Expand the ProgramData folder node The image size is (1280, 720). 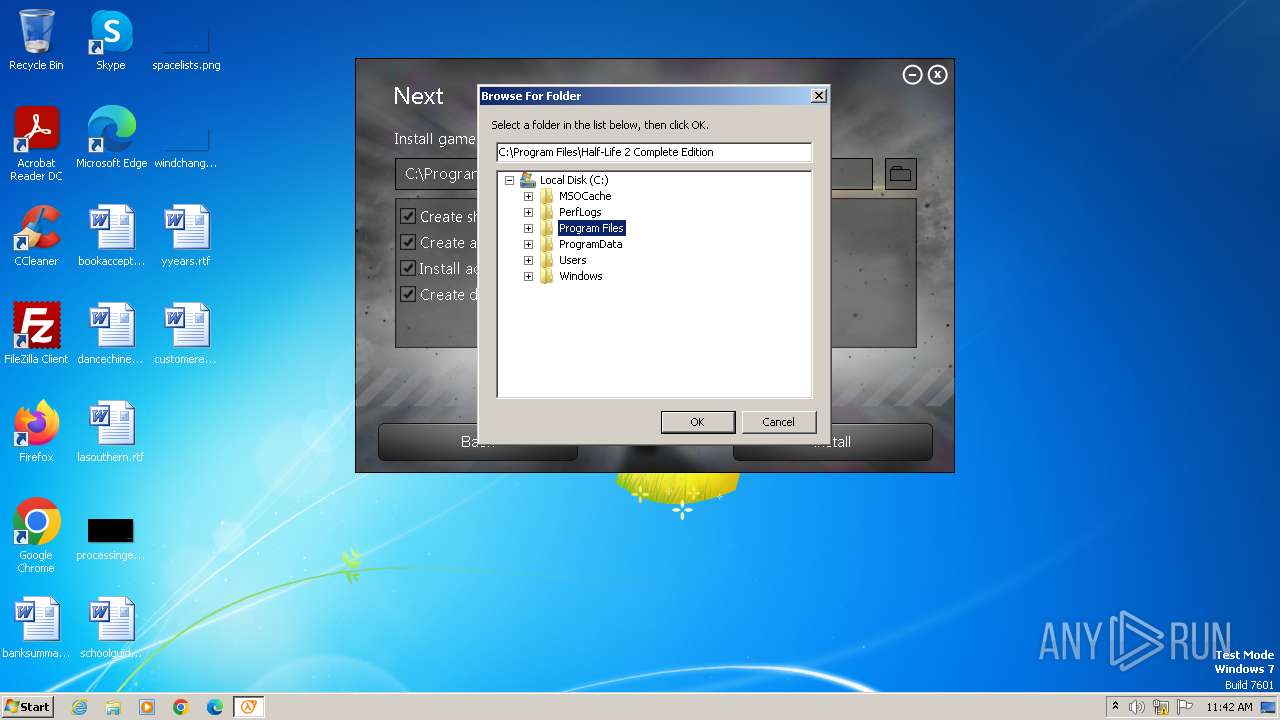528,245
